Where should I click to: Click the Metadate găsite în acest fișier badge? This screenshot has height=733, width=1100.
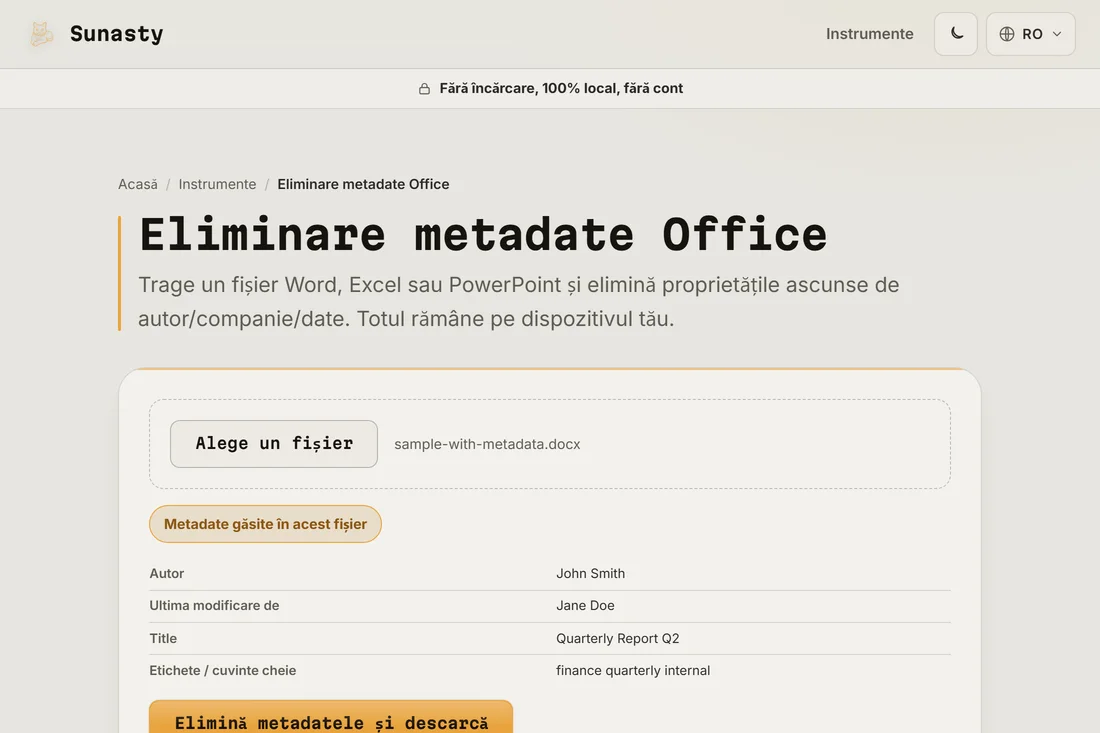pos(265,524)
